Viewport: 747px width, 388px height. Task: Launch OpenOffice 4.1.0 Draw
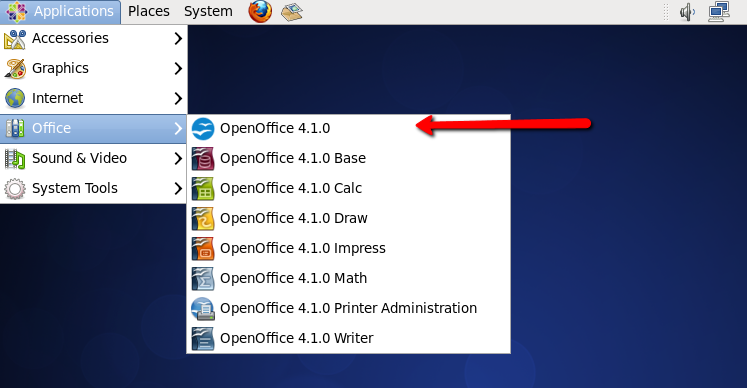point(348,219)
